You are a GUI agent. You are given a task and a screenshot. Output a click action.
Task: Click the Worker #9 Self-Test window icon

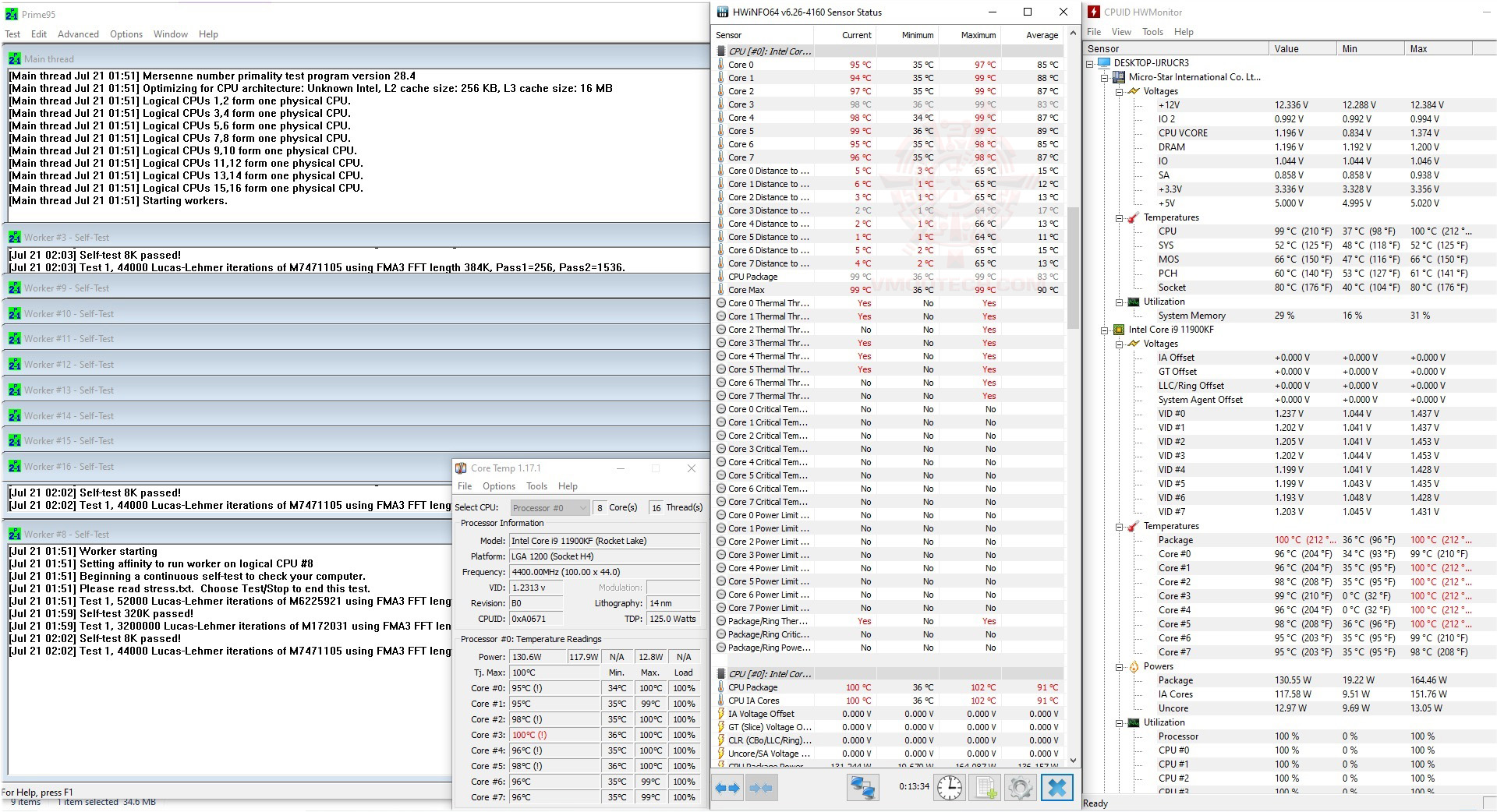[14, 288]
